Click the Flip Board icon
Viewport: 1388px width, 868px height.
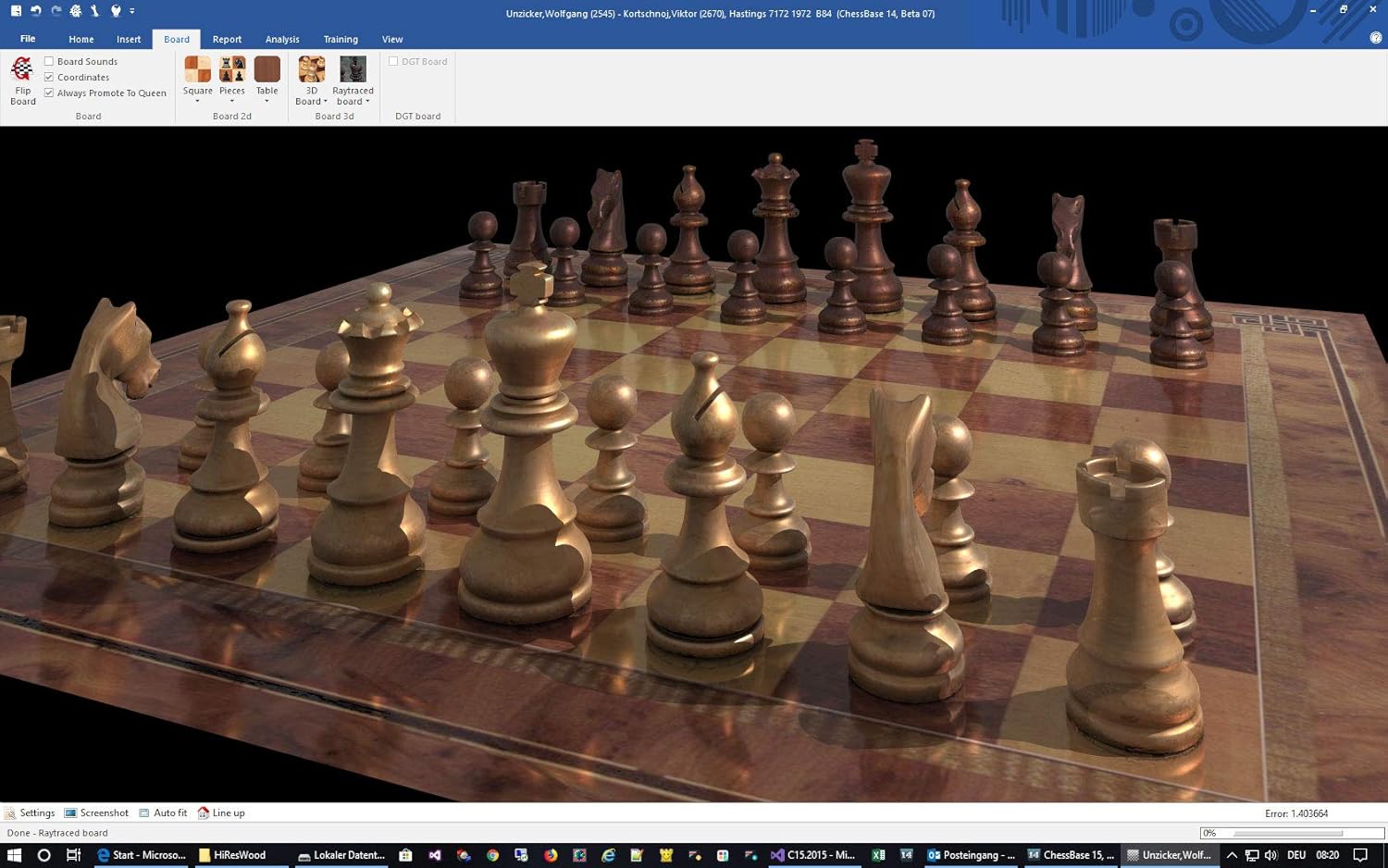[x=22, y=80]
